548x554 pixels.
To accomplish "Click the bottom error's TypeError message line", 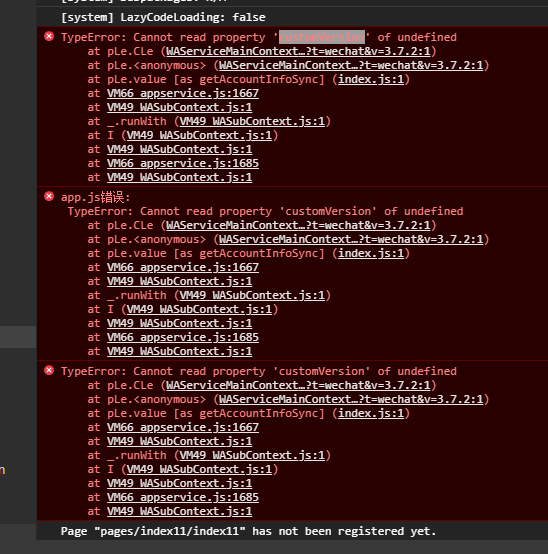I will click(259, 371).
